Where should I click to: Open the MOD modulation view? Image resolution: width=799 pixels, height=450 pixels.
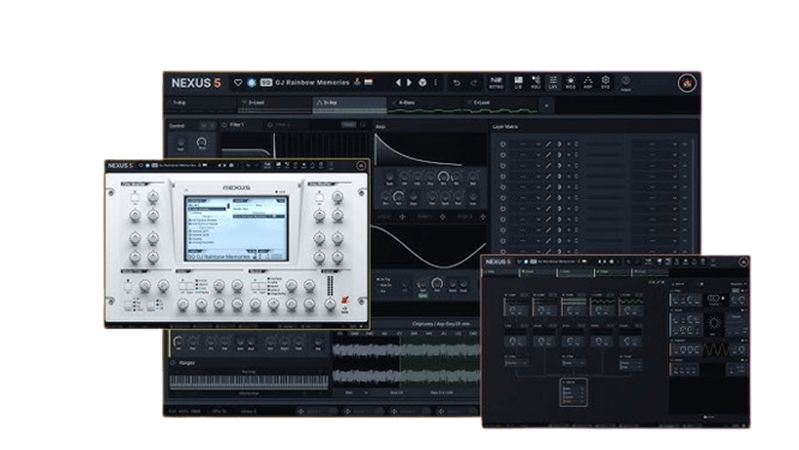click(x=570, y=83)
